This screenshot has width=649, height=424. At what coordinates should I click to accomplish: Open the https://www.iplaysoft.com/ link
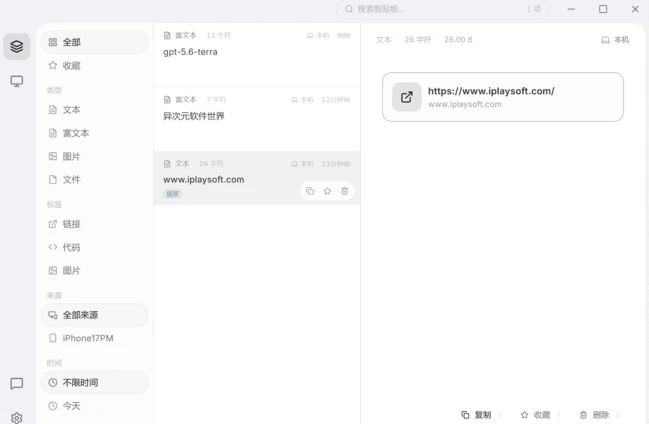pos(491,91)
